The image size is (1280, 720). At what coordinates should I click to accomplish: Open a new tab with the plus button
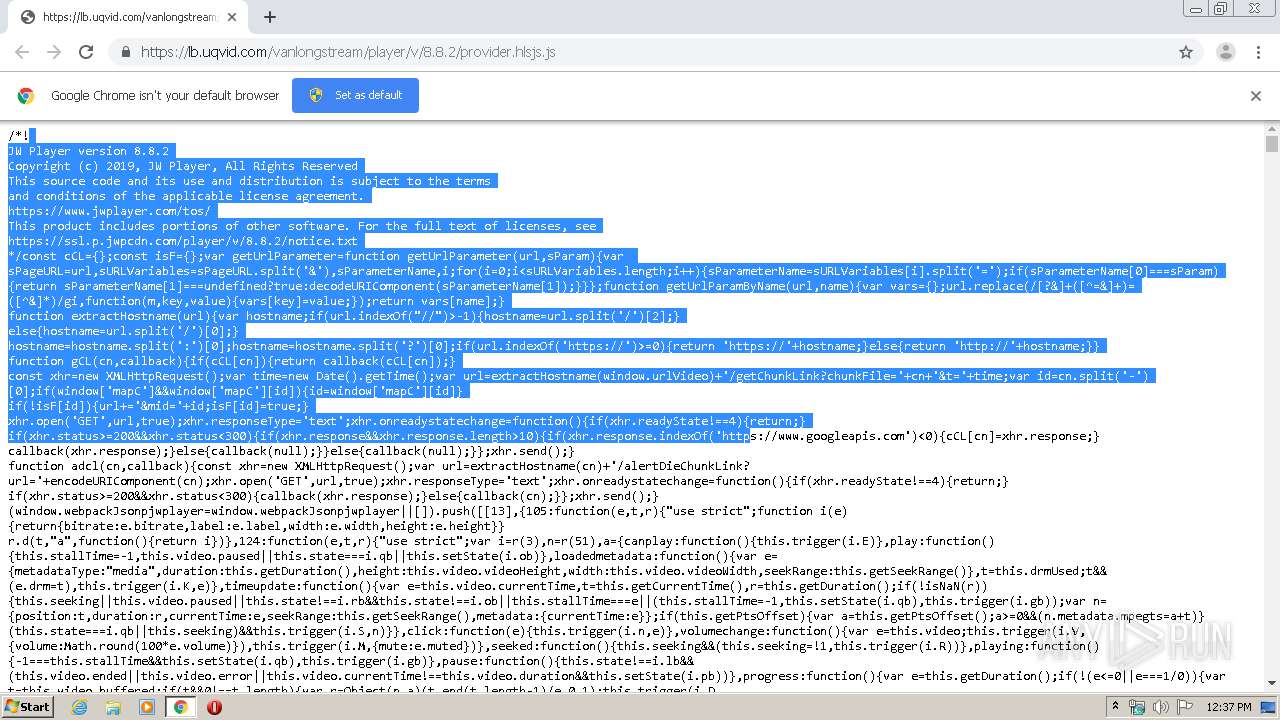click(x=270, y=17)
